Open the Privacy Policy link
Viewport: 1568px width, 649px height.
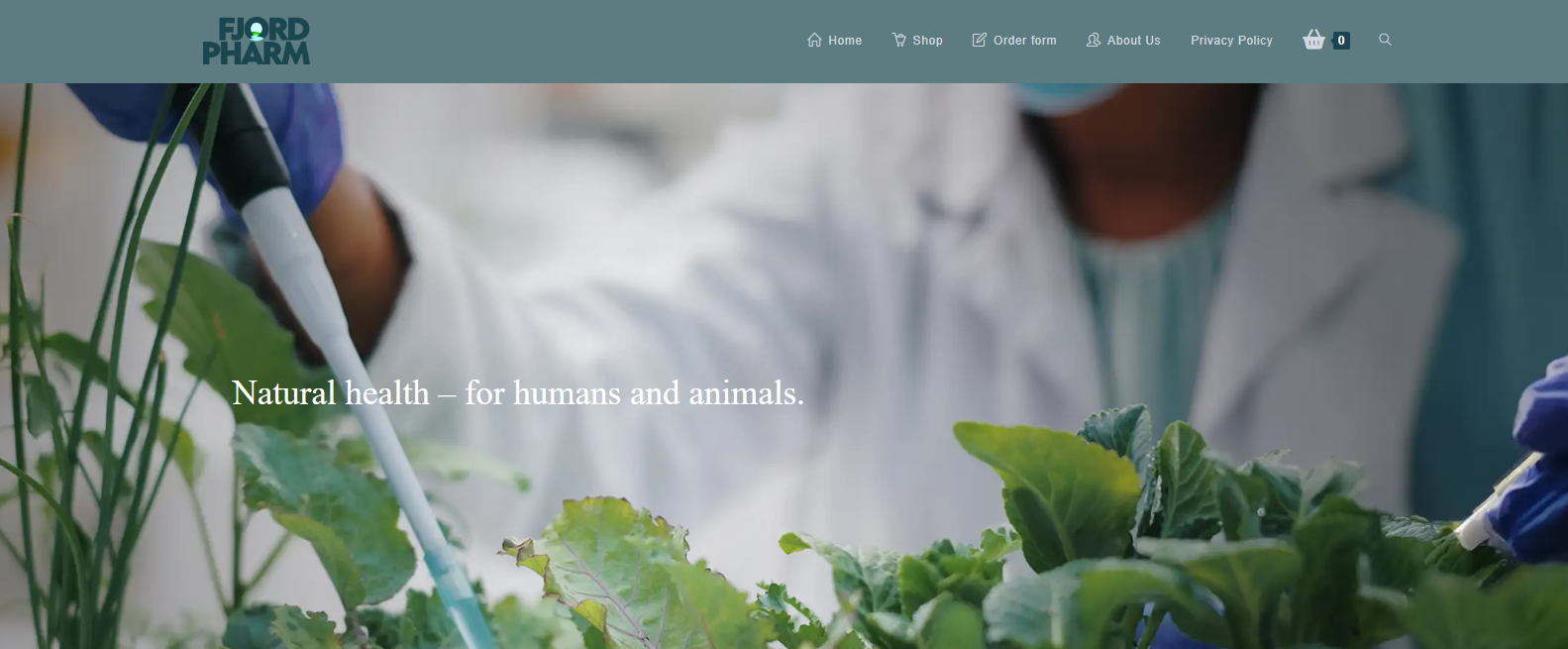point(1232,41)
